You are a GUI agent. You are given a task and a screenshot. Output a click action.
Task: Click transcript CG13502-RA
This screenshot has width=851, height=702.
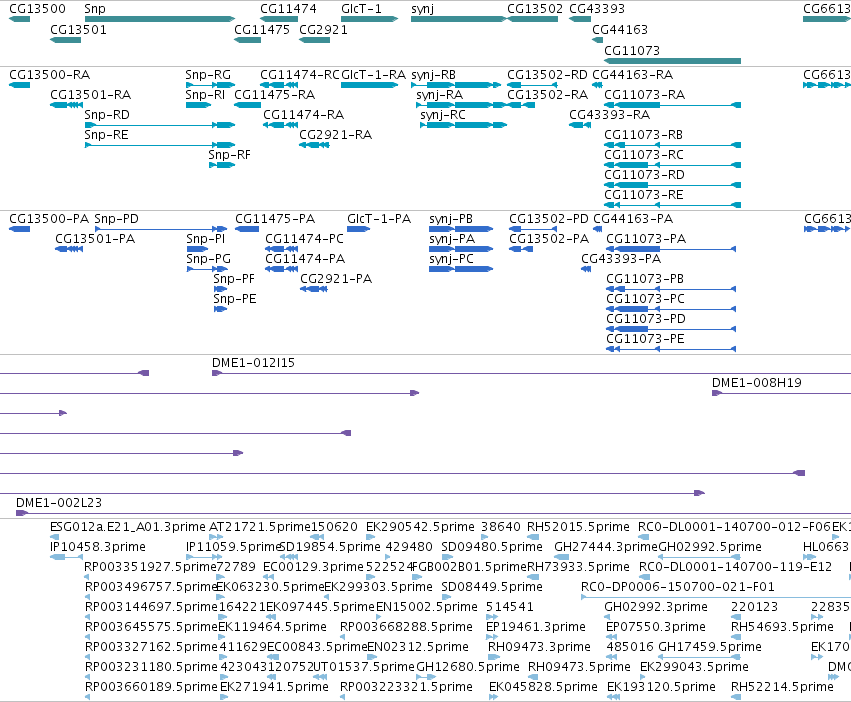pos(548,94)
